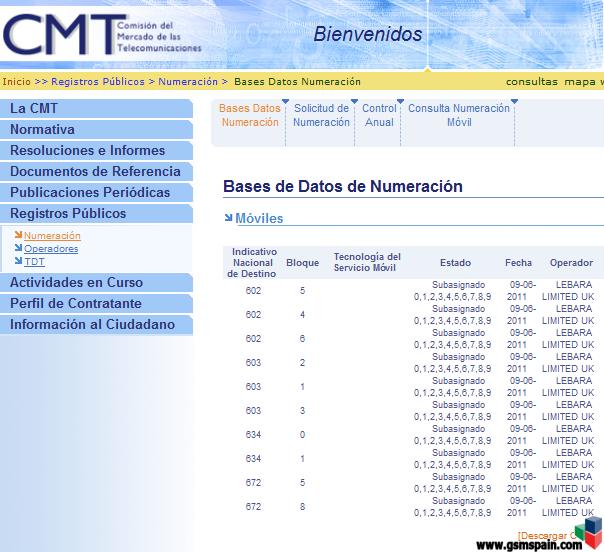Click the arrow icon beside TDT
604x552 pixels.
tap(18, 261)
